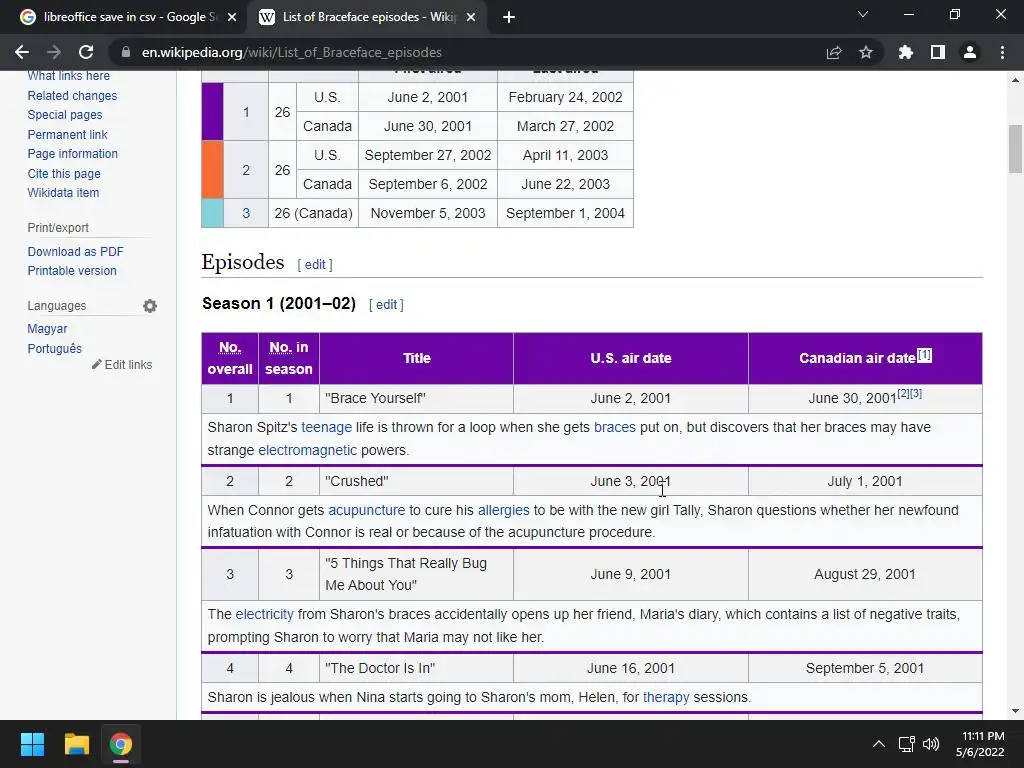Open File Explorer from taskbar
1024x768 pixels.
click(x=76, y=744)
